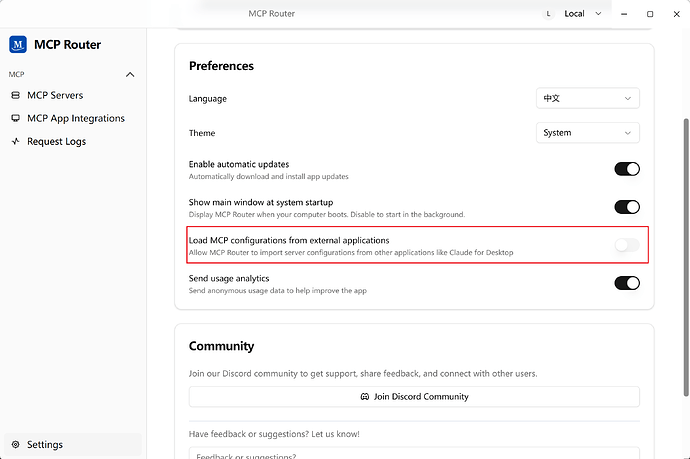Click the Community heading
Viewport: 690px width, 459px height.
pyautogui.click(x=221, y=346)
